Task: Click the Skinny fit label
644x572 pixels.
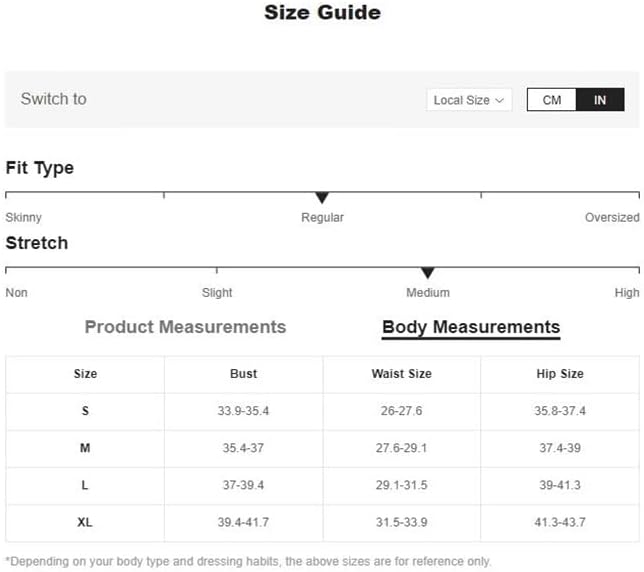Action: point(24,217)
